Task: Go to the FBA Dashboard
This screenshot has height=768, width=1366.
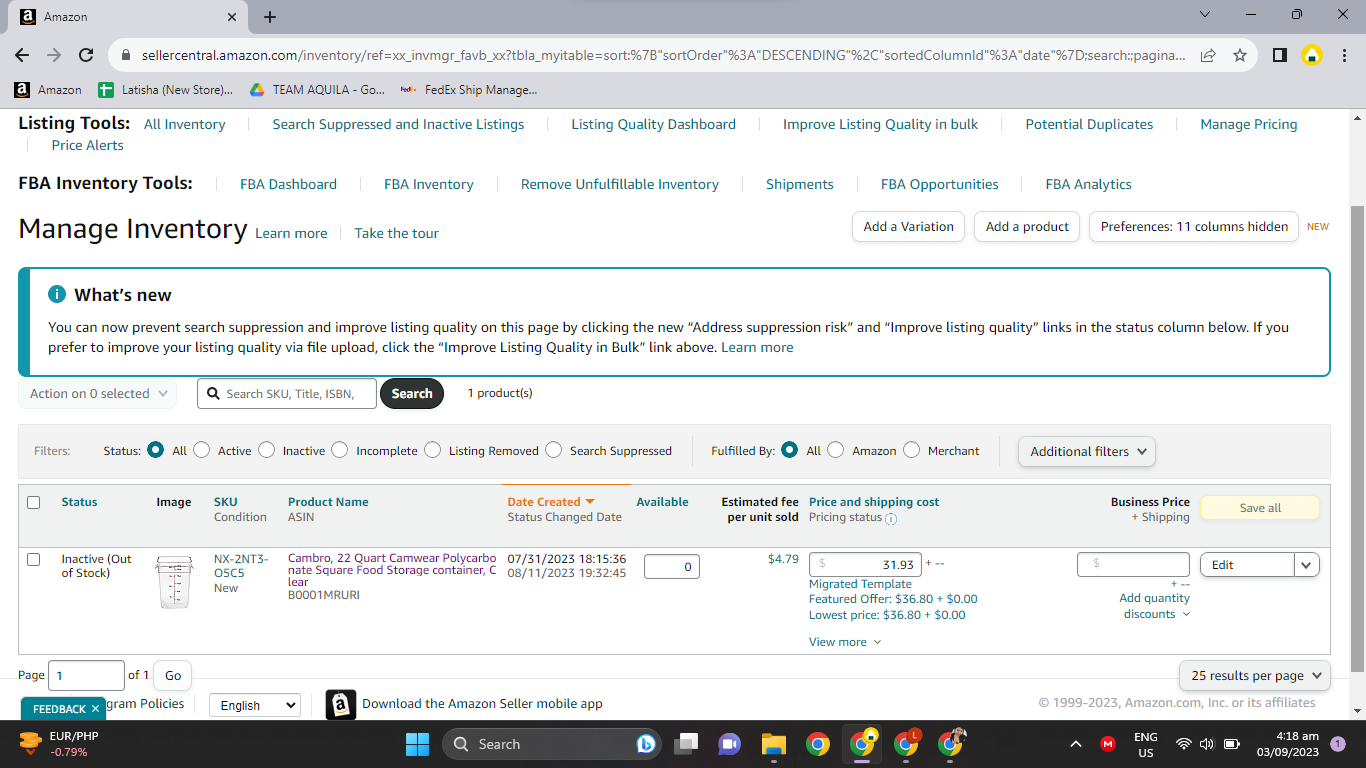Action: pos(288,184)
